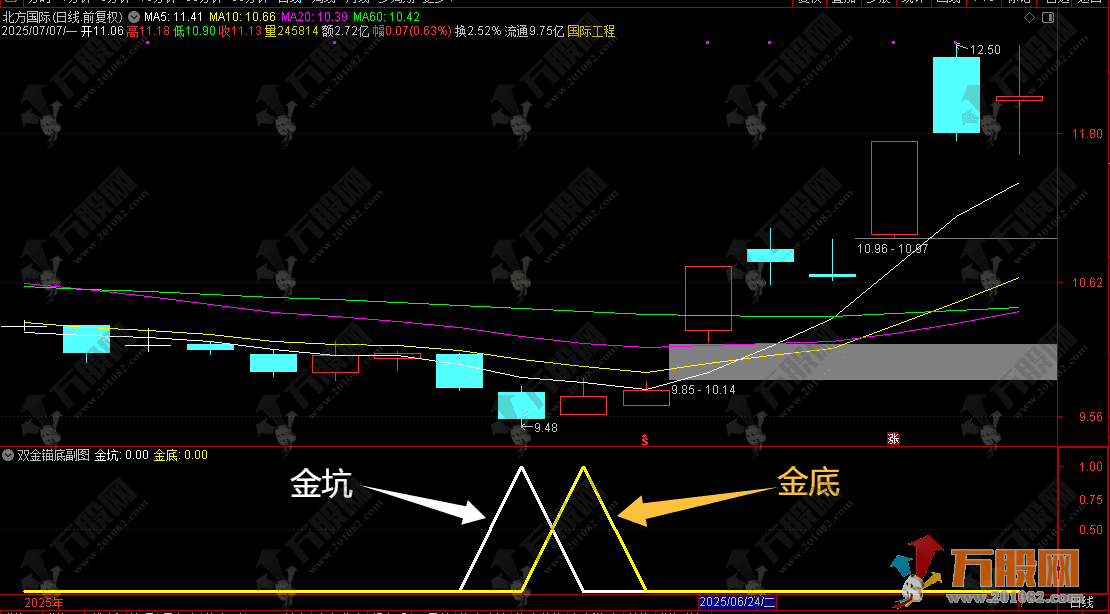Click the cyan candle marked with 9.48 low

[x=522, y=405]
